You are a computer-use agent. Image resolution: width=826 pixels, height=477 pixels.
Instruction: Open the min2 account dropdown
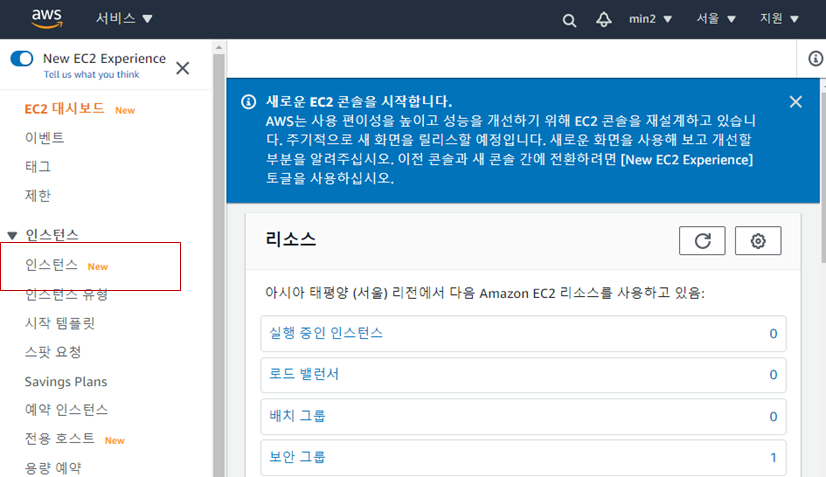coord(650,19)
